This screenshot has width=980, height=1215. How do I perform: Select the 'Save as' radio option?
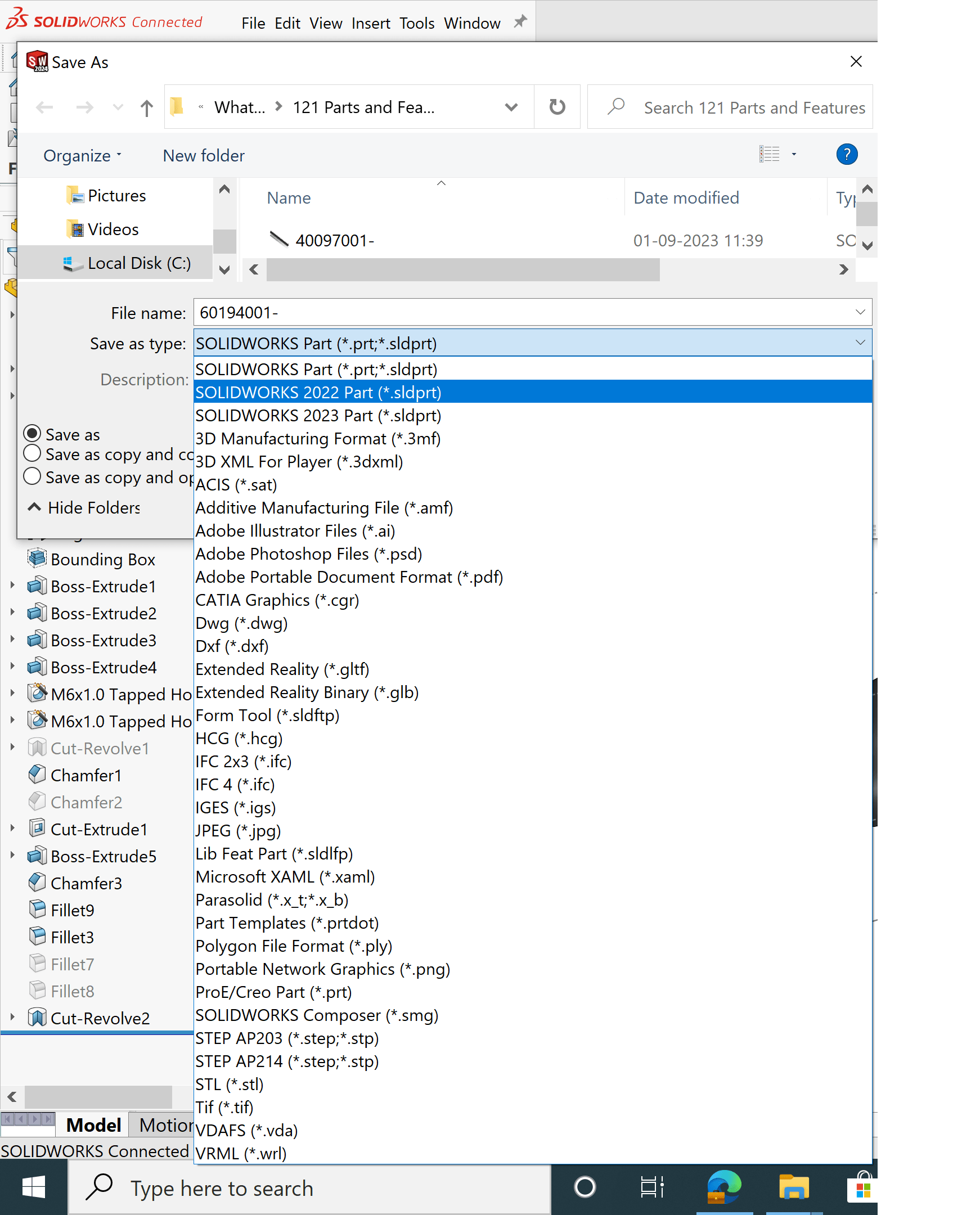(x=32, y=433)
